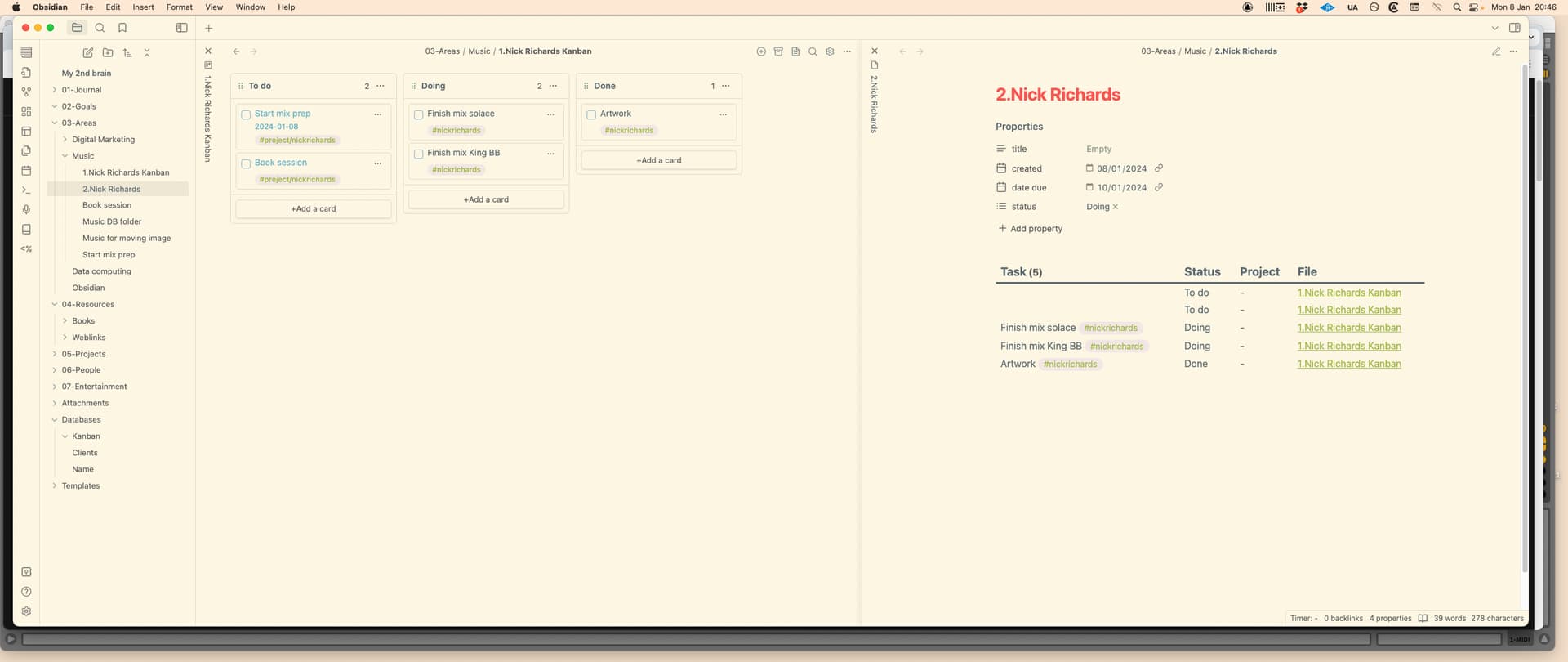Tick the Finish mix solace checkbox

pyautogui.click(x=419, y=115)
